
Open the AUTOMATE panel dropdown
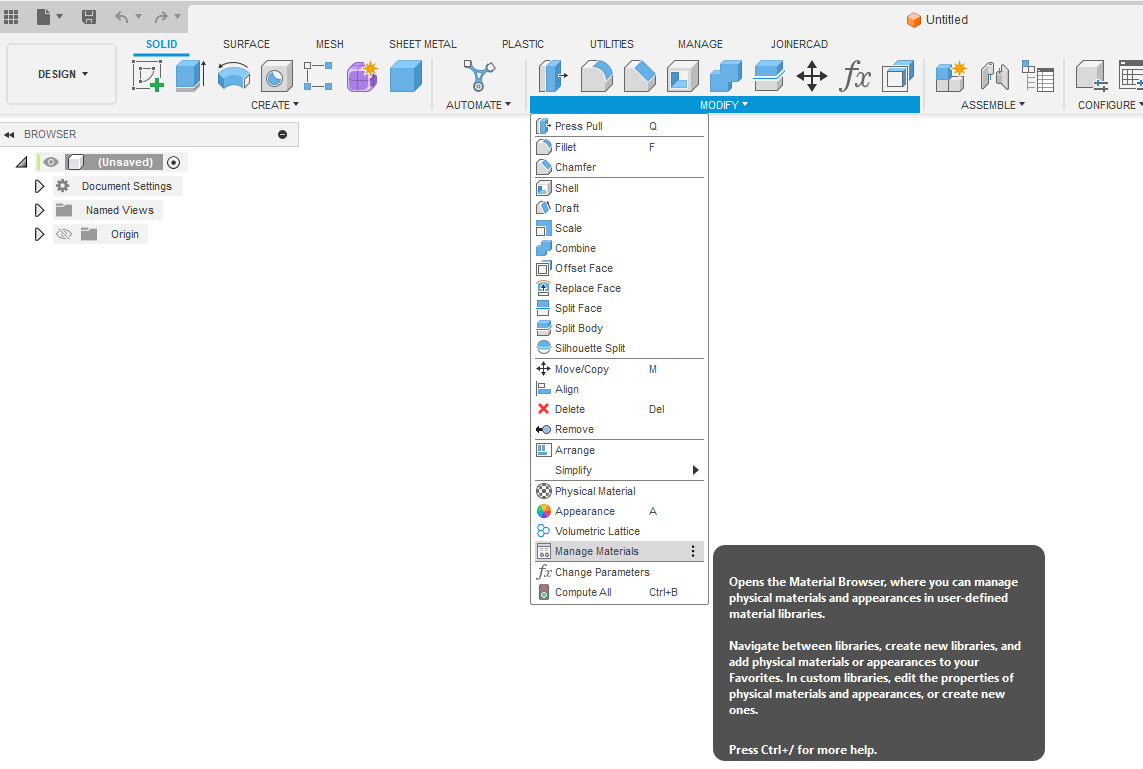[478, 105]
